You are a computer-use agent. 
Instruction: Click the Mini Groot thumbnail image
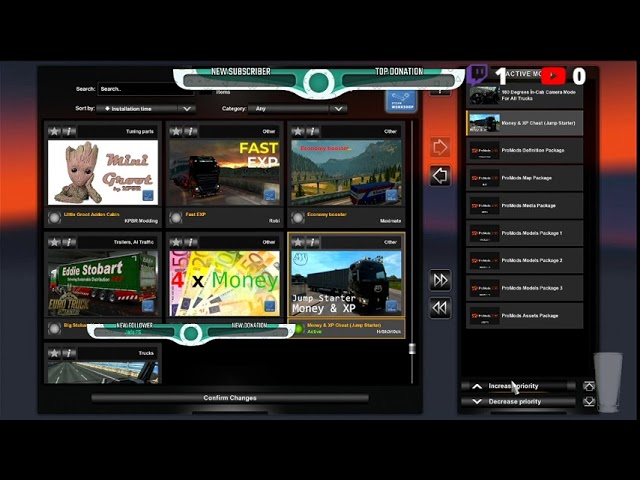(103, 172)
